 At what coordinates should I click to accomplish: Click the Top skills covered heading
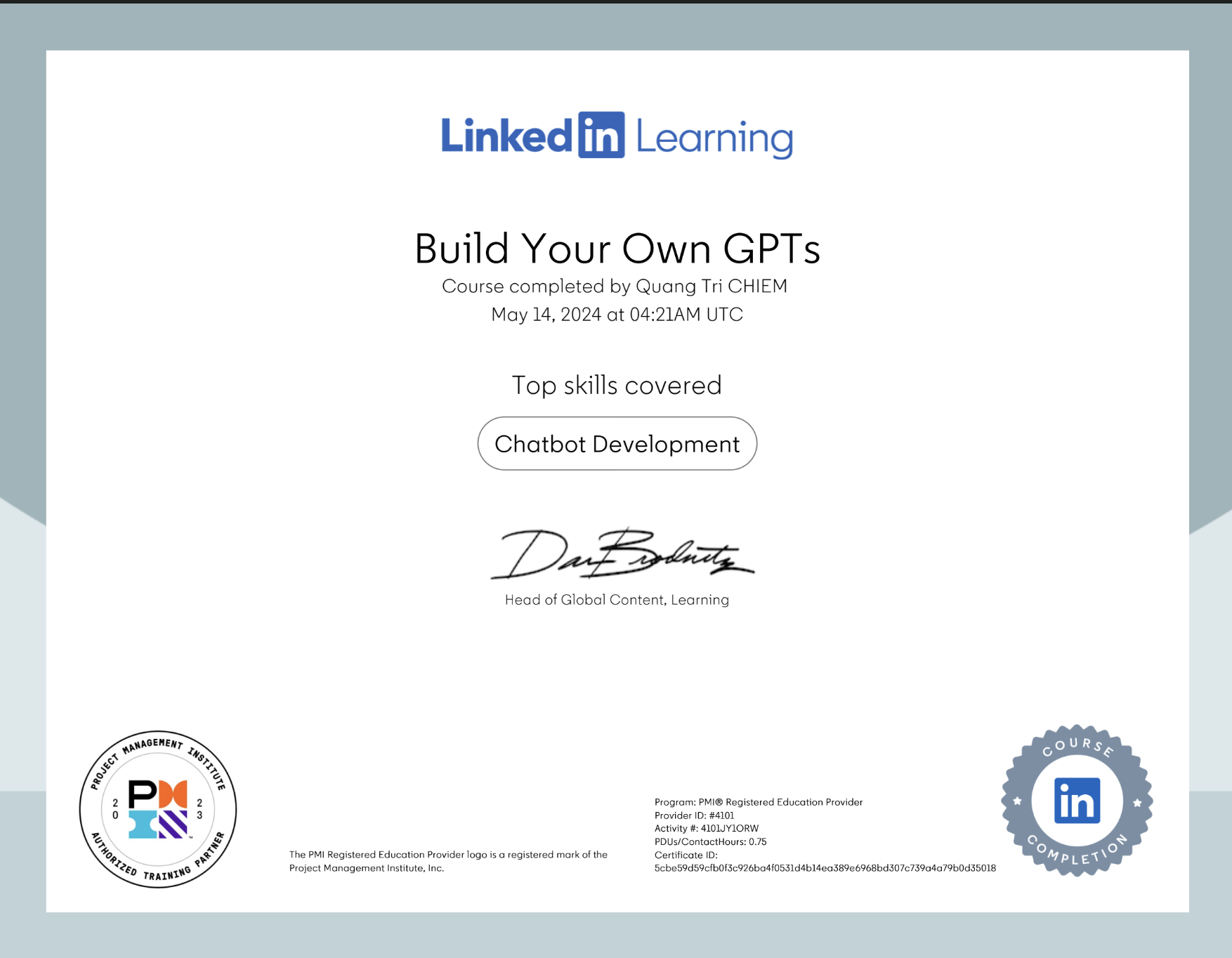616,385
